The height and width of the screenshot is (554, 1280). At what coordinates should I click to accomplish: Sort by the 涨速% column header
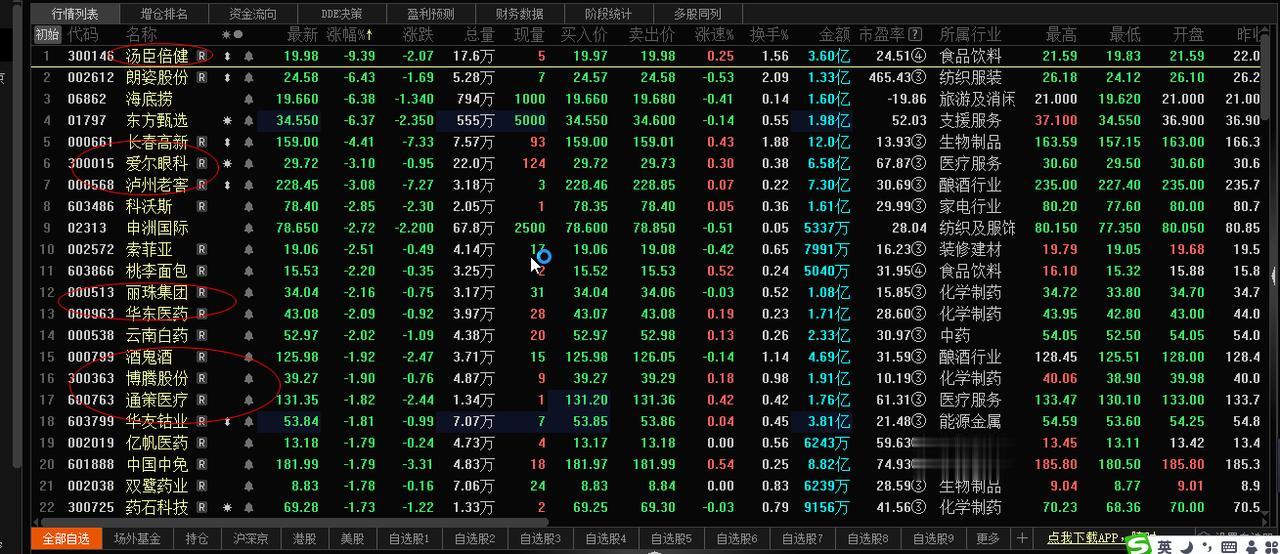tap(715, 35)
